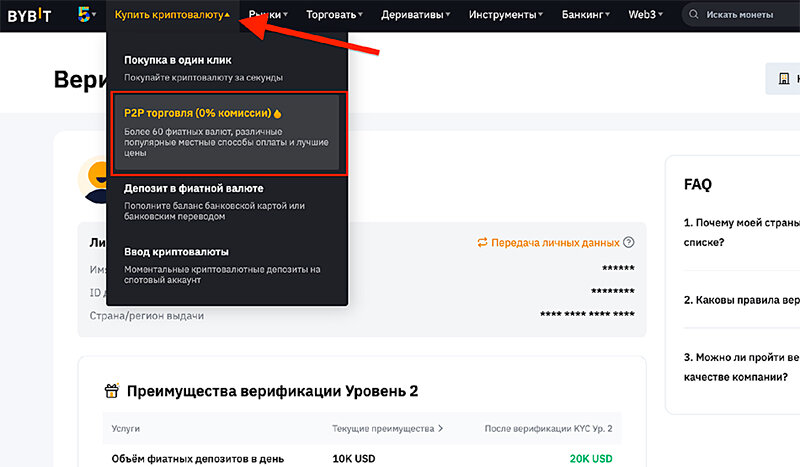
Task: Expand Текущие преимущества chevron
Action: (x=440, y=428)
